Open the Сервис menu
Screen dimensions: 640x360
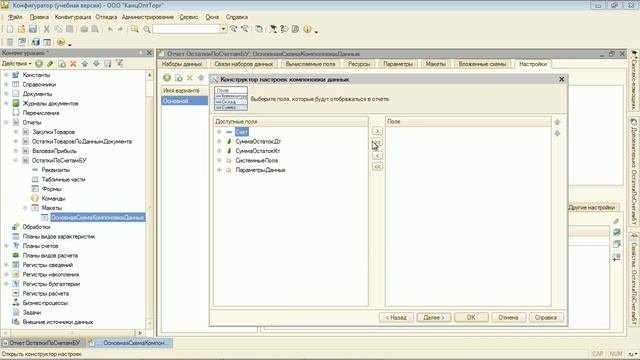pos(189,17)
